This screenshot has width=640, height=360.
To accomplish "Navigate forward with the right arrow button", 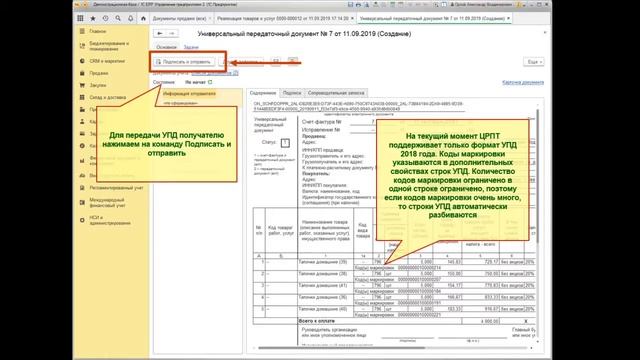I will click(x=172, y=33).
